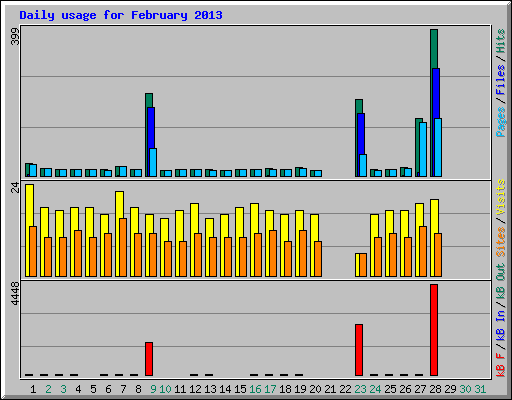Click the day 23 axis label
The height and width of the screenshot is (400, 512).
pos(360,389)
